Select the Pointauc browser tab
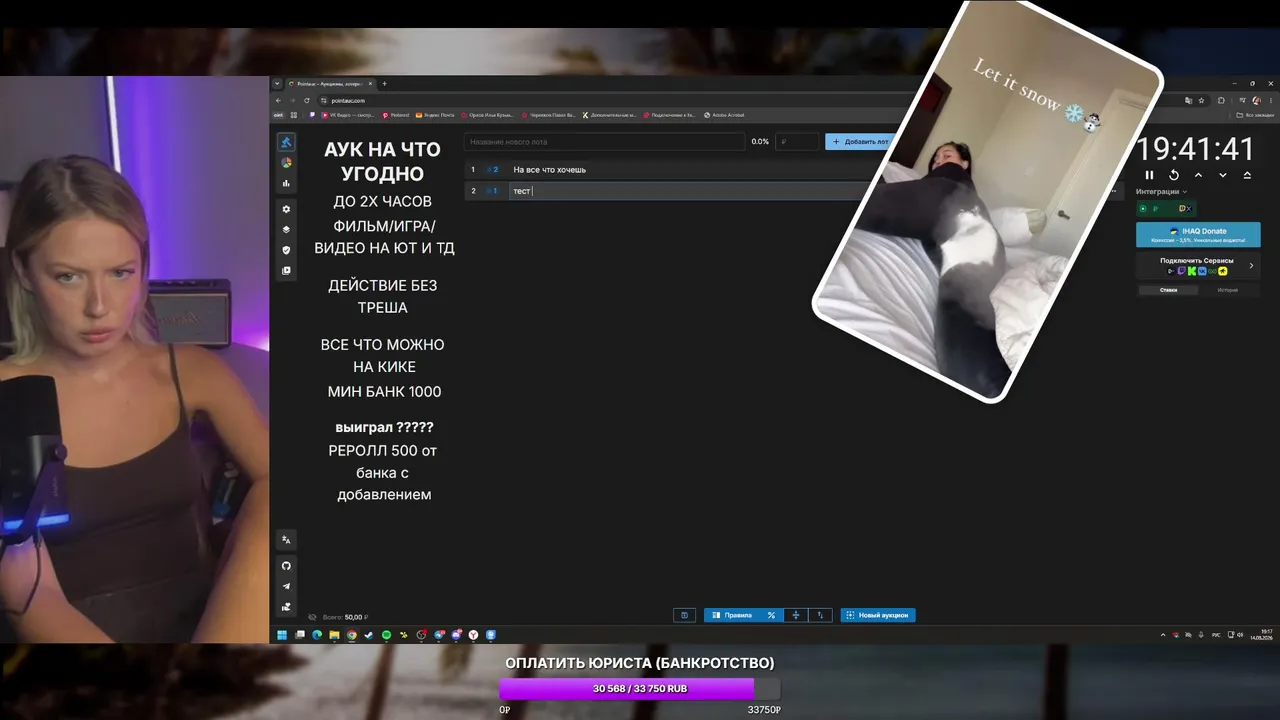1280x720 pixels. [329, 84]
